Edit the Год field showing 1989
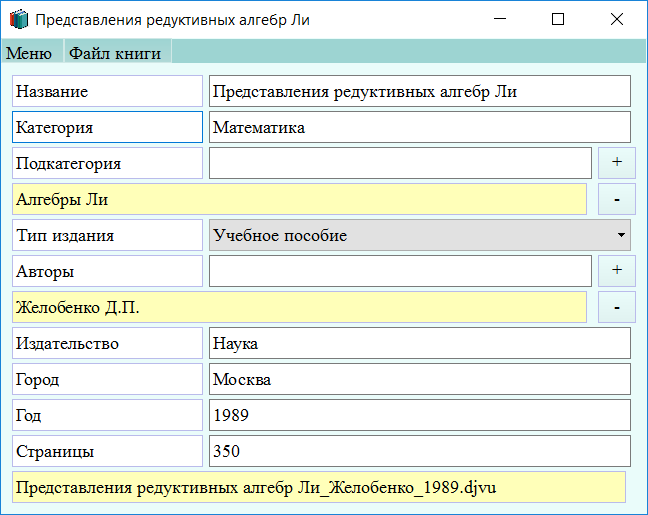The width and height of the screenshot is (648, 515). (x=420, y=415)
